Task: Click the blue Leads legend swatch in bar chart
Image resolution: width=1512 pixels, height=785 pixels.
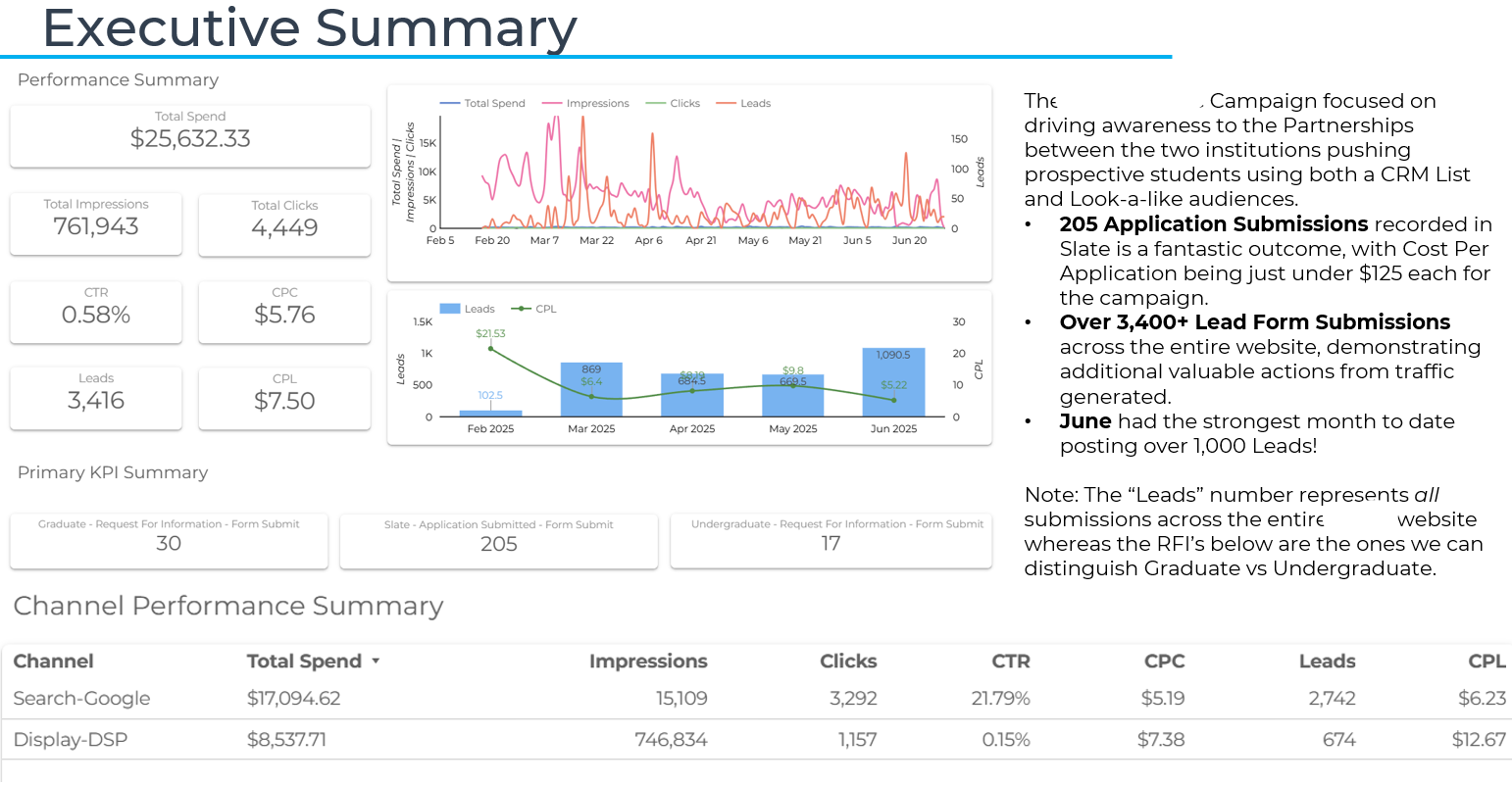Action: pyautogui.click(x=450, y=309)
